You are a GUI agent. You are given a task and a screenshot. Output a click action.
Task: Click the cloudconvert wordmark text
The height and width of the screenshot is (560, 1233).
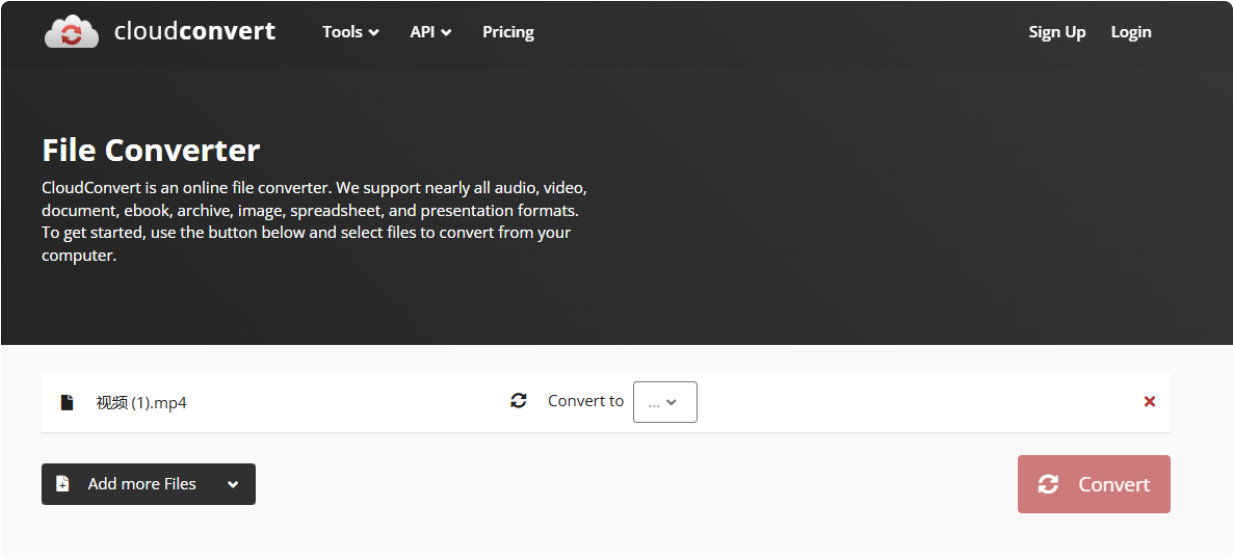194,31
